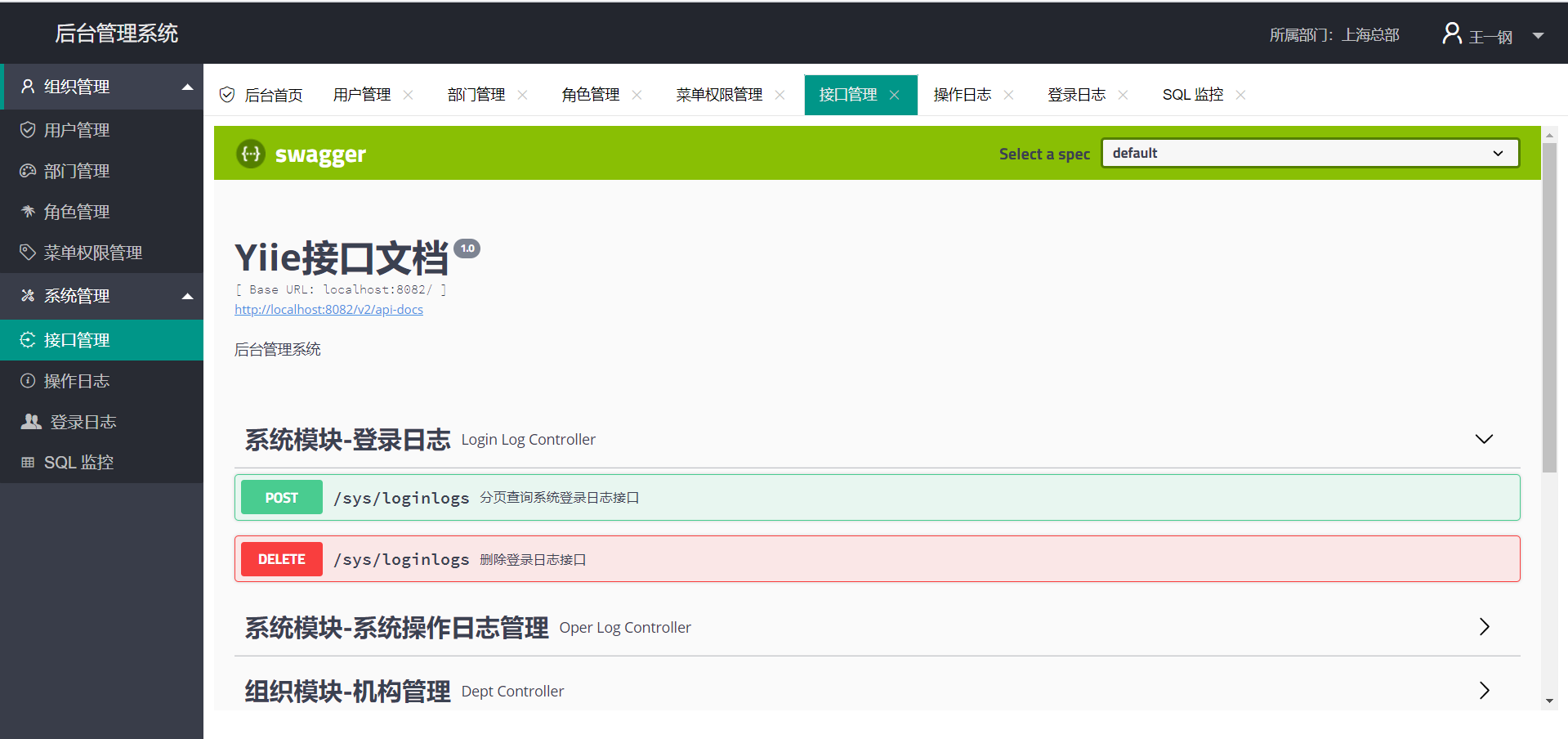1568x739 pixels.
Task: Close the 菜单权限管理 tab
Action: 780,95
